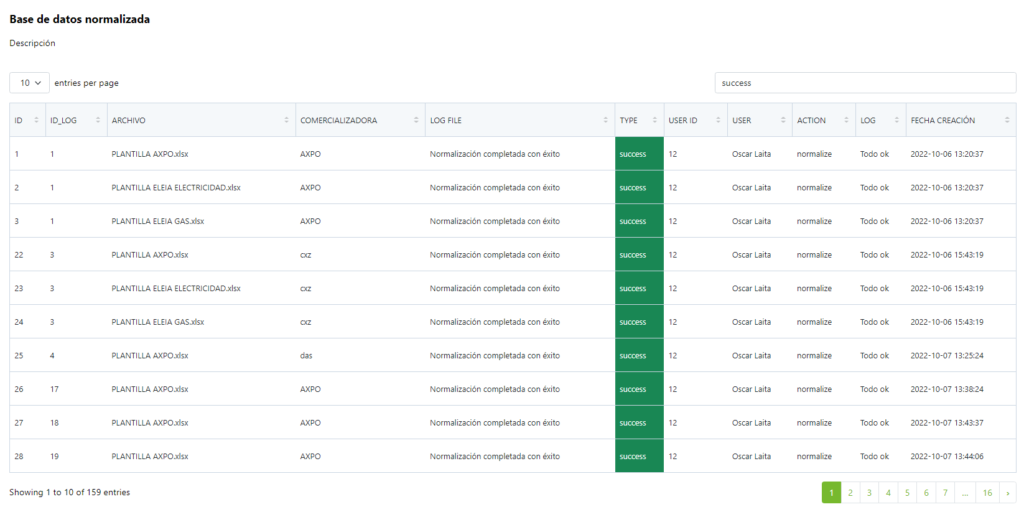
Task: Click LOG FILE column sort icon
Action: [x=605, y=121]
